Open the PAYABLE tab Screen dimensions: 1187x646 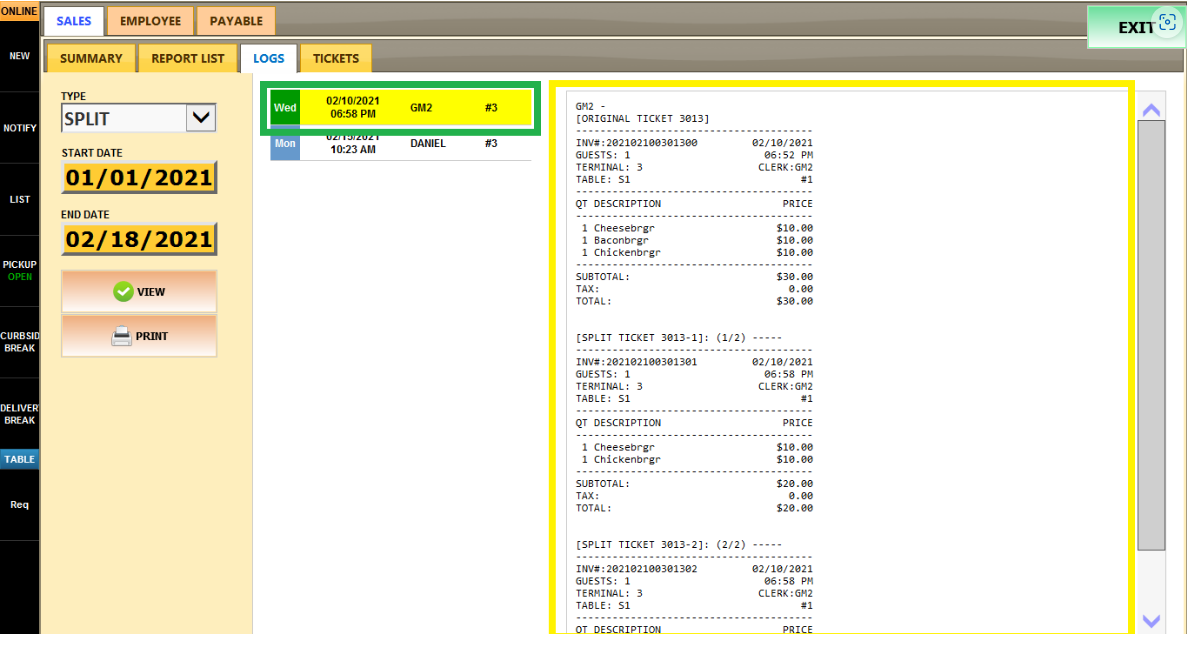pyautogui.click(x=235, y=21)
